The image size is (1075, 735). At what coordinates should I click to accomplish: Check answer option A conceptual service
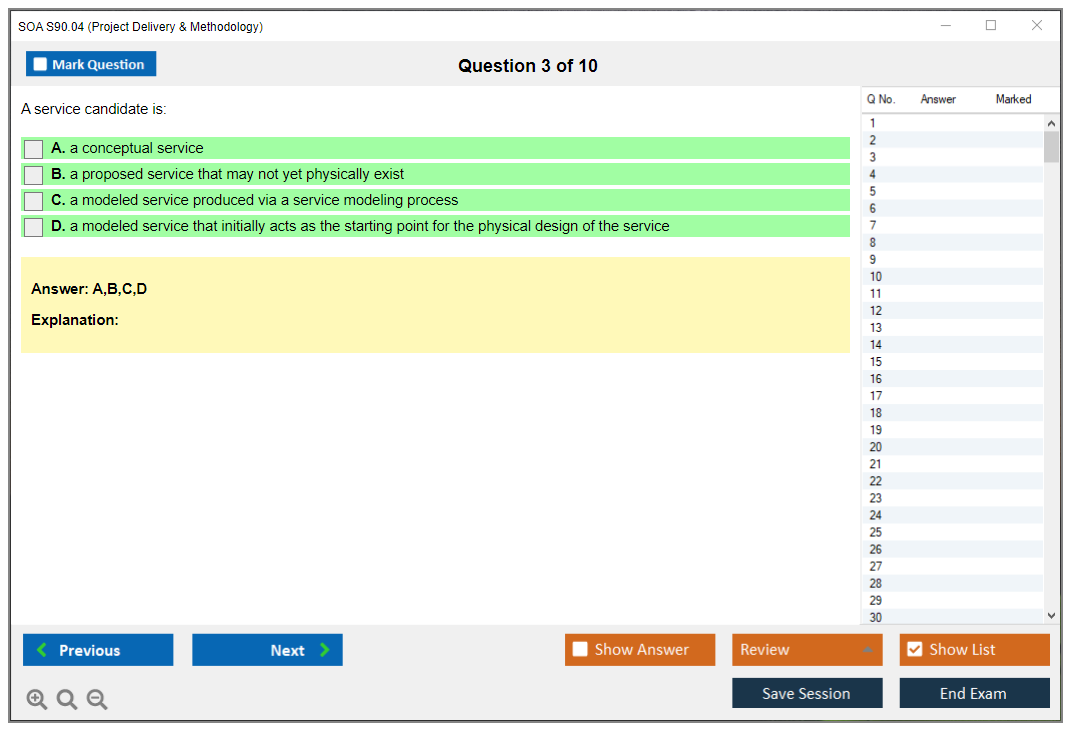pyautogui.click(x=34, y=149)
